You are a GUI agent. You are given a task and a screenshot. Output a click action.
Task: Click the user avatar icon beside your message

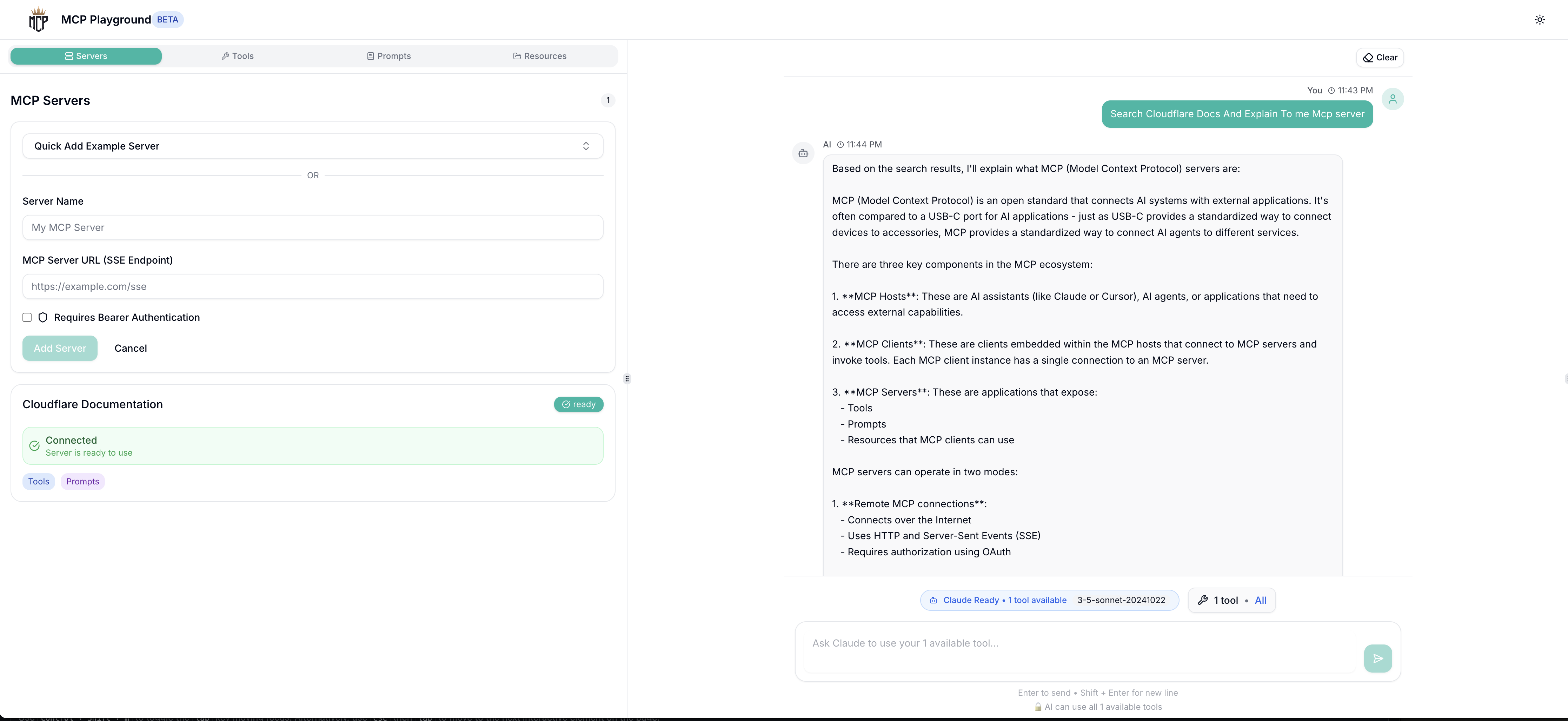pyautogui.click(x=1393, y=99)
